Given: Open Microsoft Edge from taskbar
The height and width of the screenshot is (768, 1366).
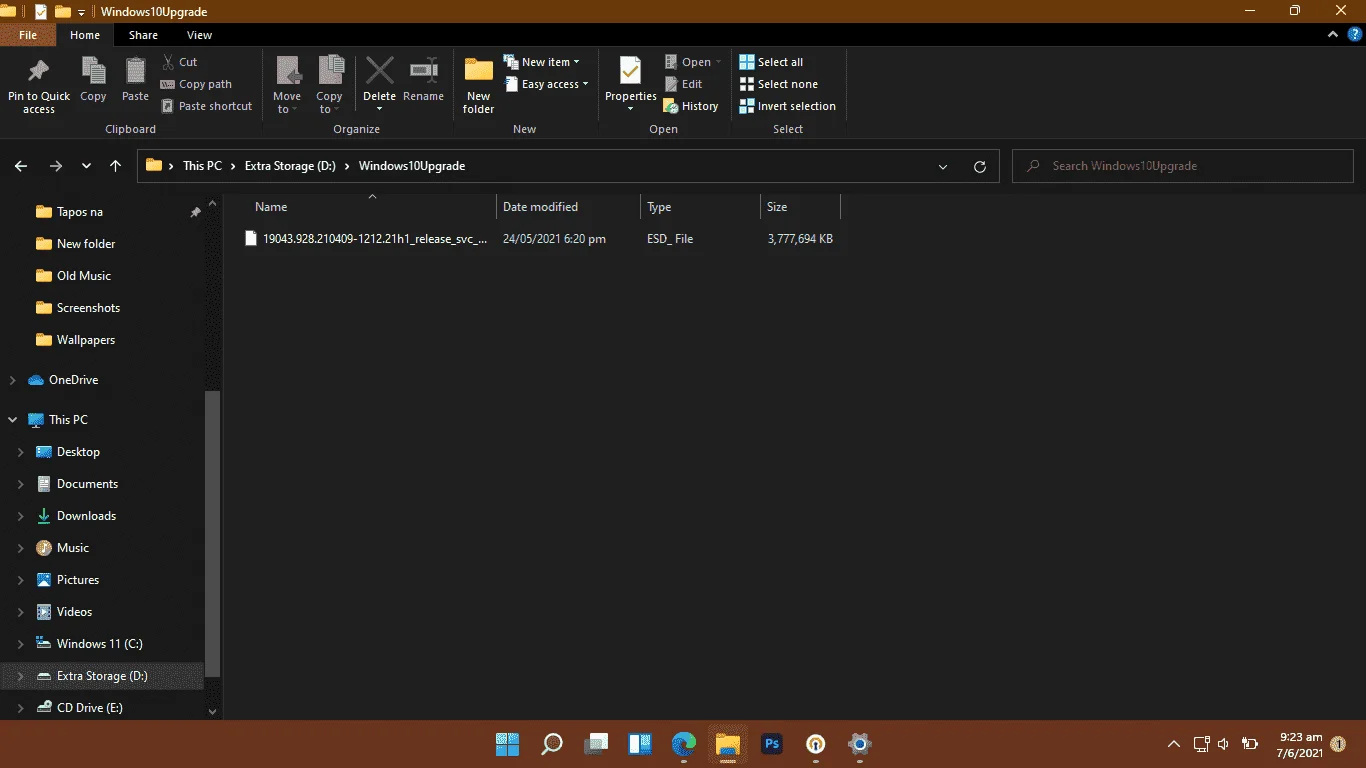Looking at the screenshot, I should coord(684,744).
